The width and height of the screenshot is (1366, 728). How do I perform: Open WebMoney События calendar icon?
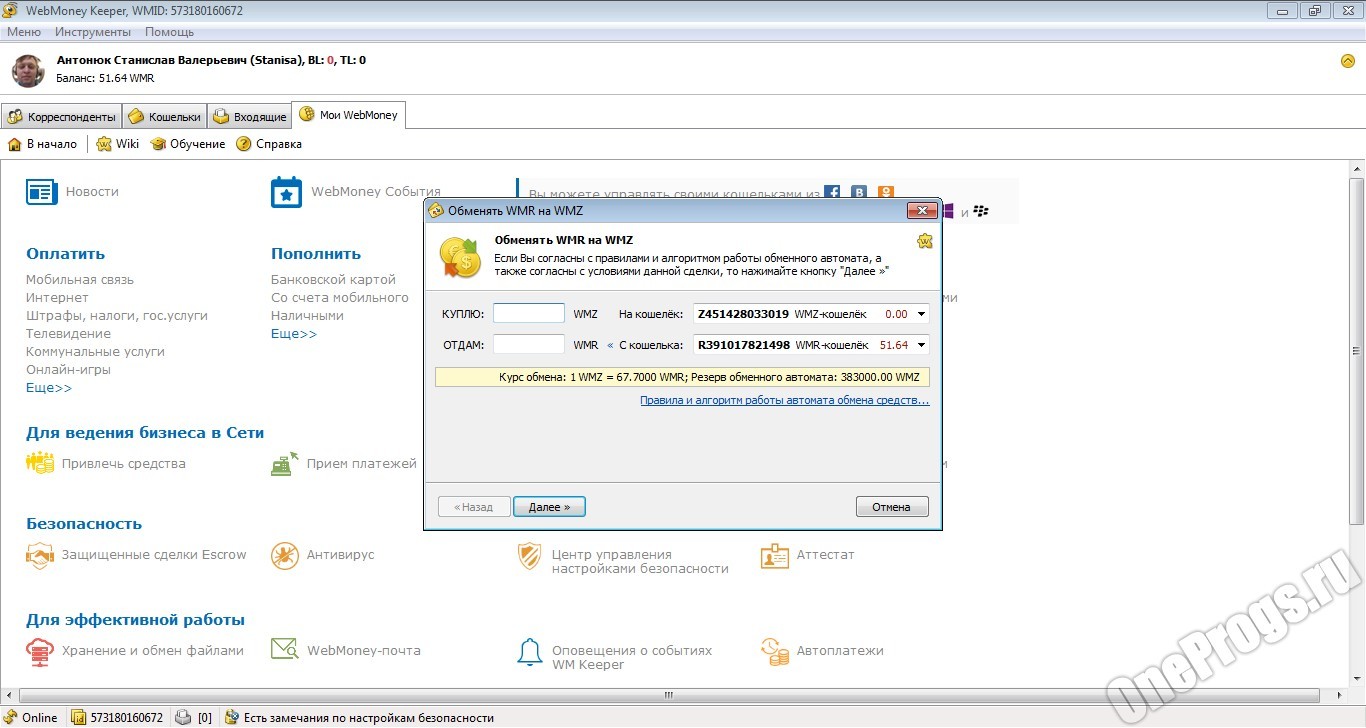[x=287, y=192]
